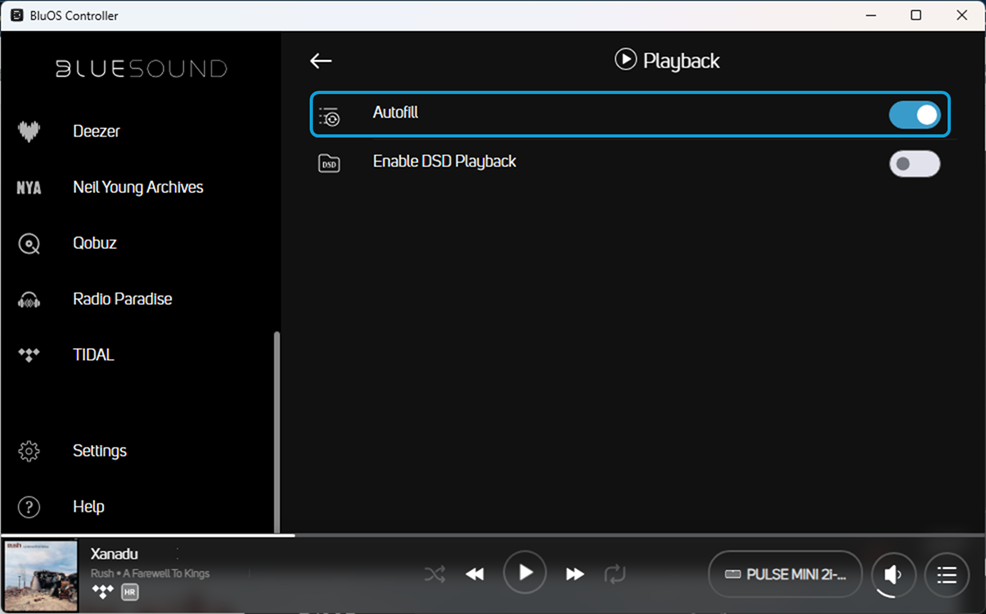Go back with the left arrow

click(x=321, y=60)
